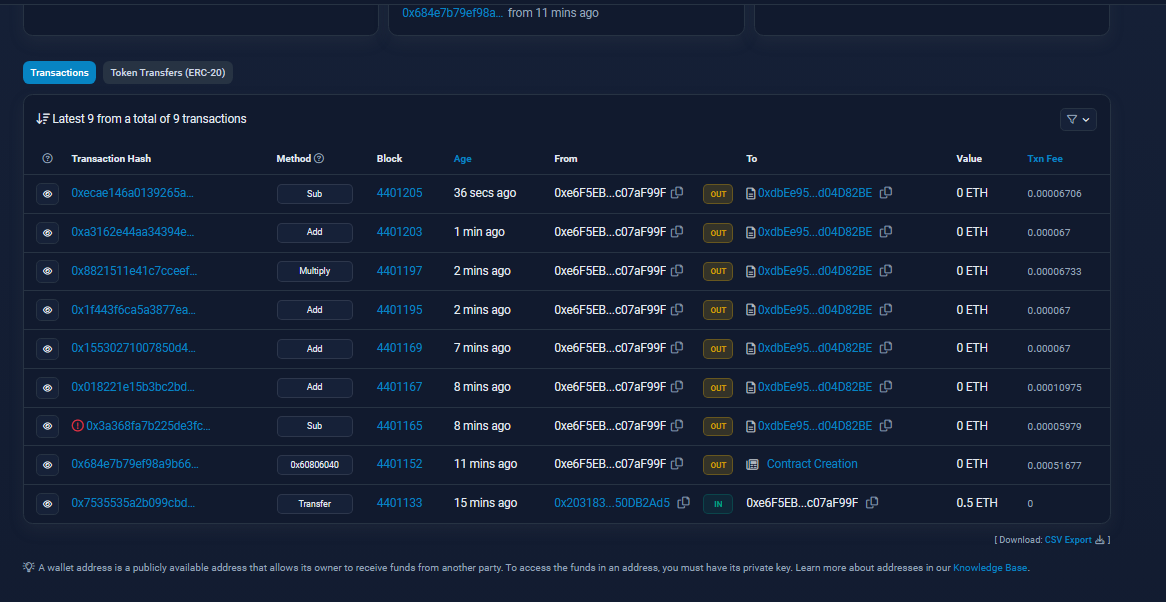Copy To contract address in block 4401205 row
This screenshot has width=1166, height=602.
click(x=886, y=192)
